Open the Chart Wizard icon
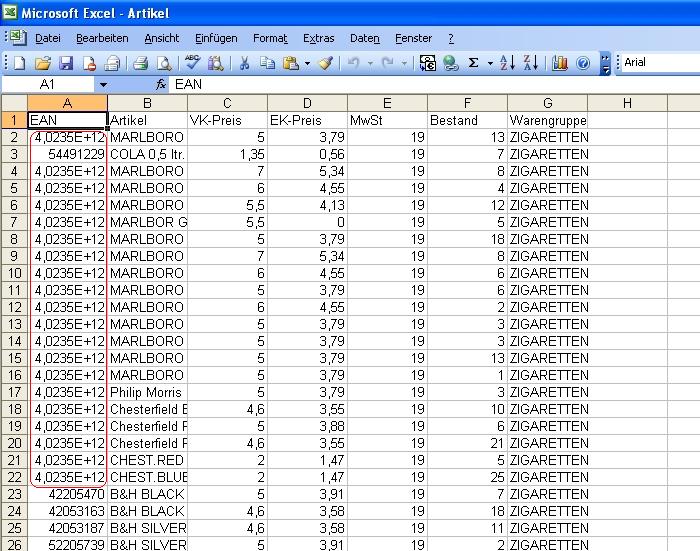Image resolution: width=700 pixels, height=551 pixels. pos(559,63)
